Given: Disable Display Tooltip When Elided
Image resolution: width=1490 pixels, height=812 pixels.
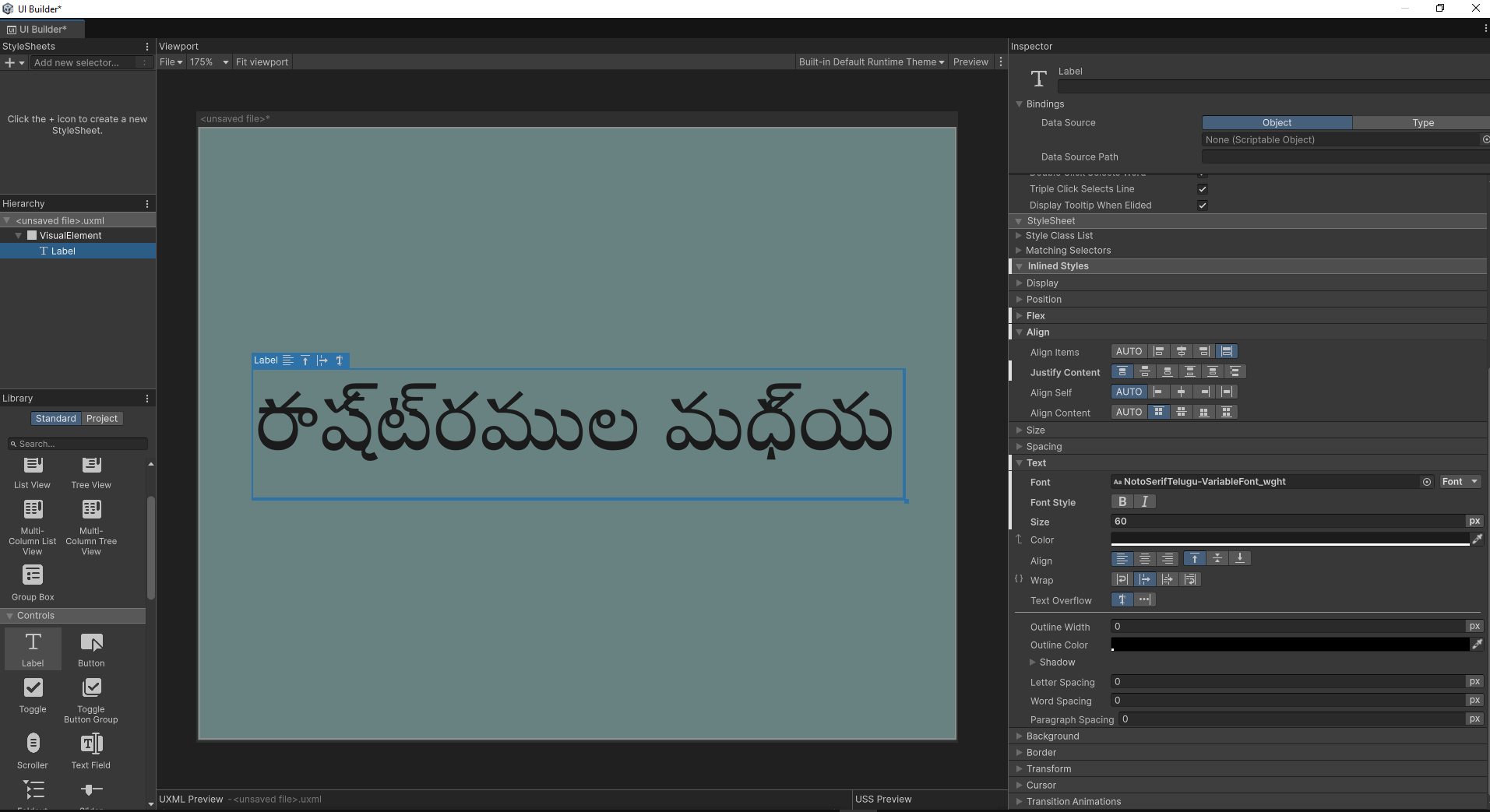Looking at the screenshot, I should click(x=1202, y=205).
